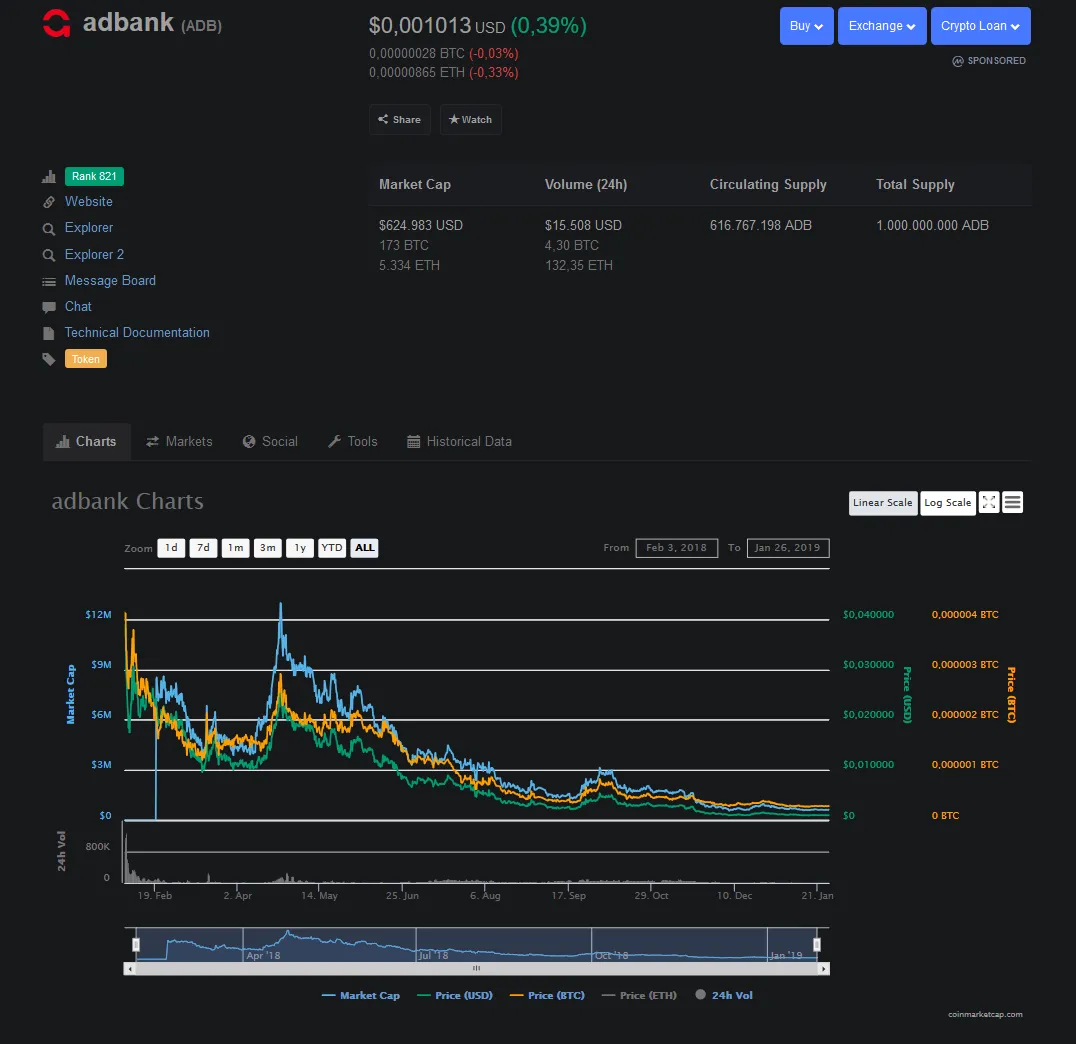Switch to the Tools tab
Image resolution: width=1076 pixels, height=1044 pixels.
[353, 442]
